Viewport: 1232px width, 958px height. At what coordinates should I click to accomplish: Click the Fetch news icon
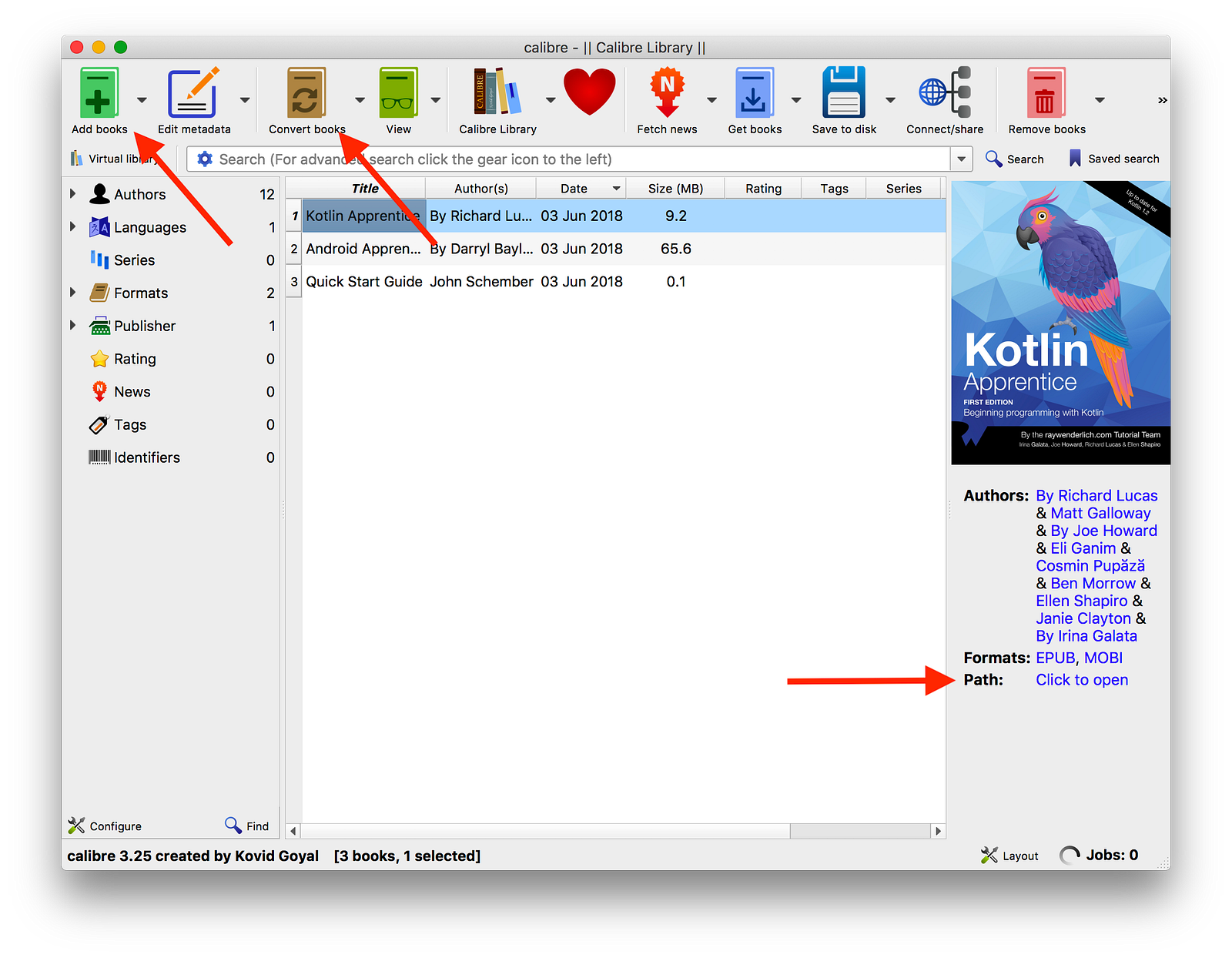tap(667, 92)
